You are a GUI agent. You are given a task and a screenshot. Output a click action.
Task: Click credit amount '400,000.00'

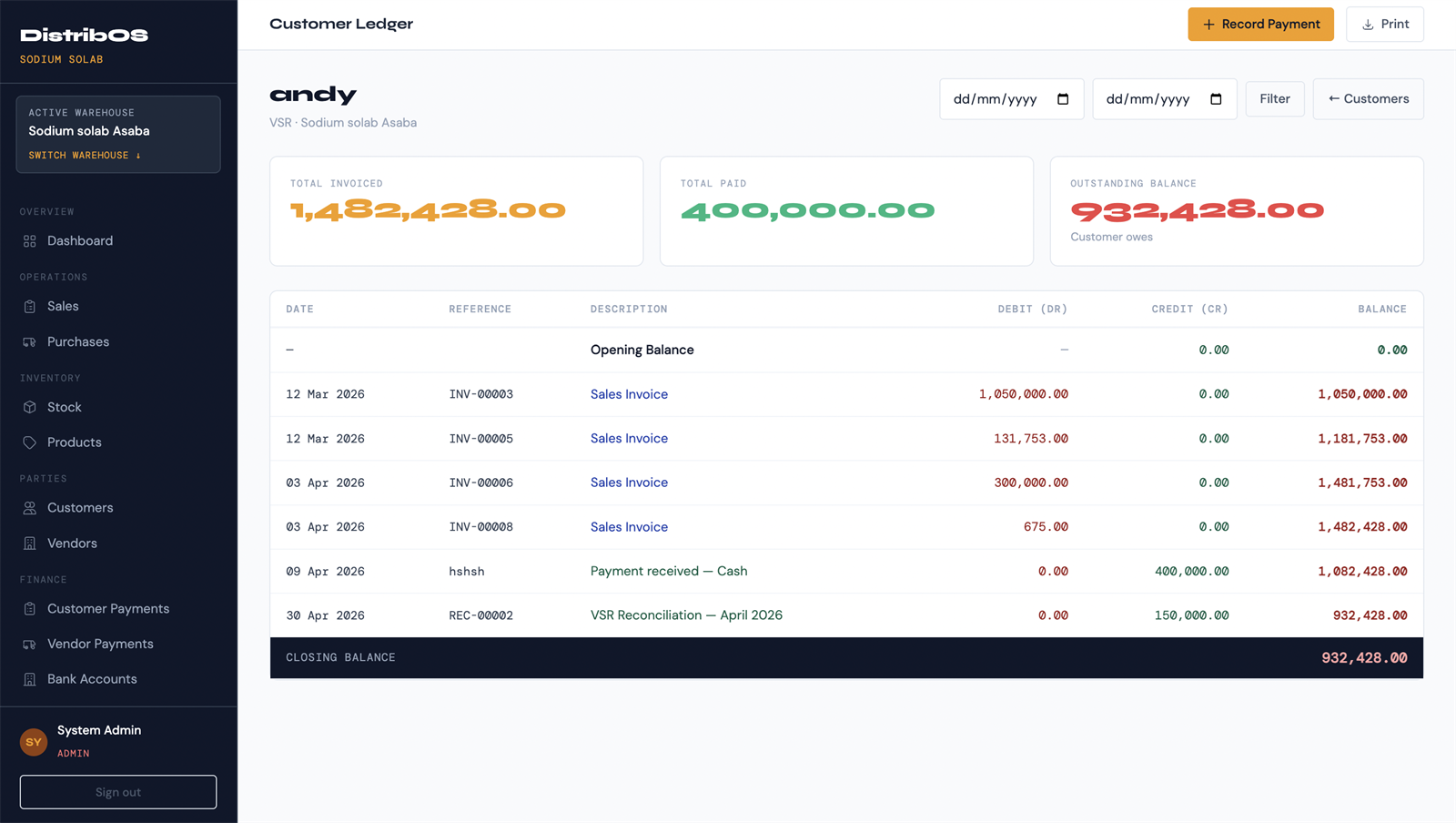(1192, 572)
